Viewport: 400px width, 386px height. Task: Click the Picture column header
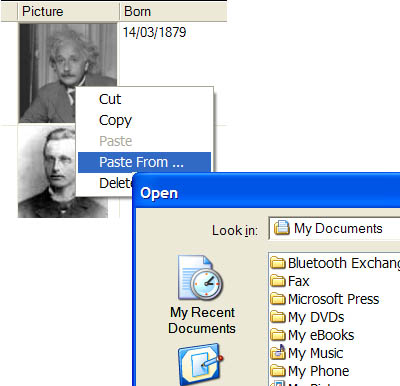point(68,11)
